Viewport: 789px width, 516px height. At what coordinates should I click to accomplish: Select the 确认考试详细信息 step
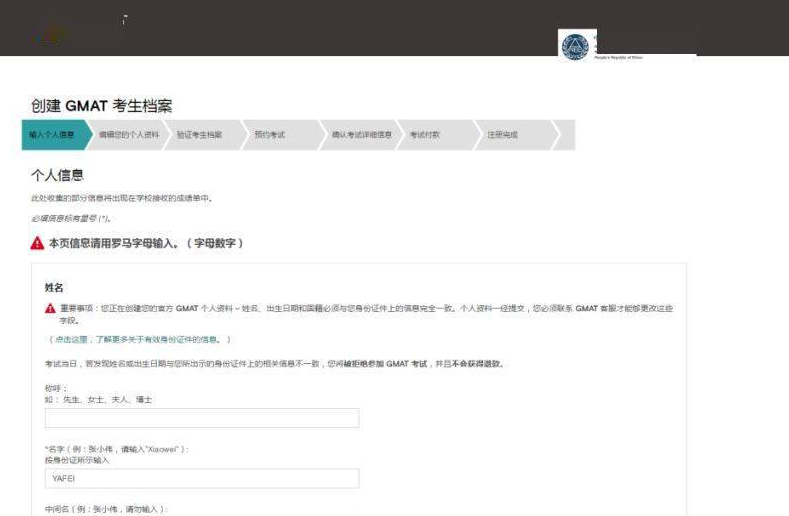pyautogui.click(x=361, y=134)
